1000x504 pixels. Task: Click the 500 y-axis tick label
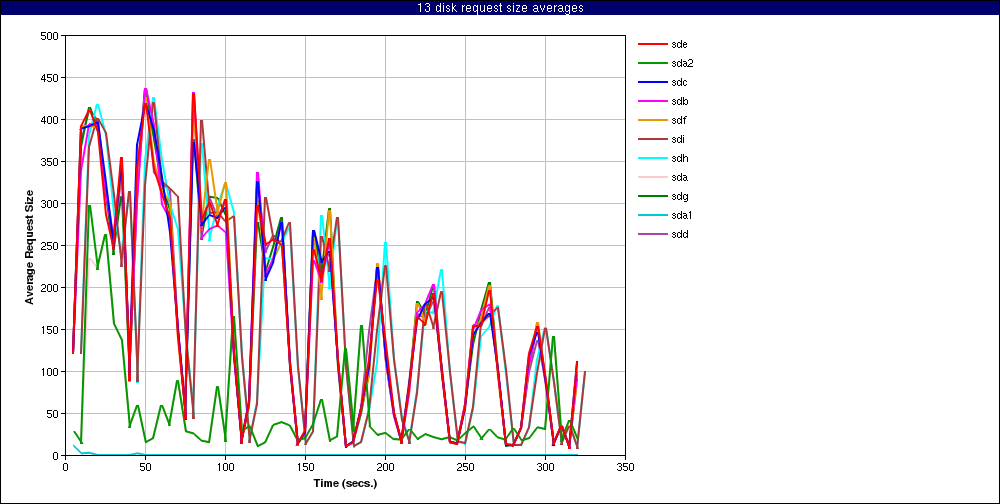click(51, 36)
